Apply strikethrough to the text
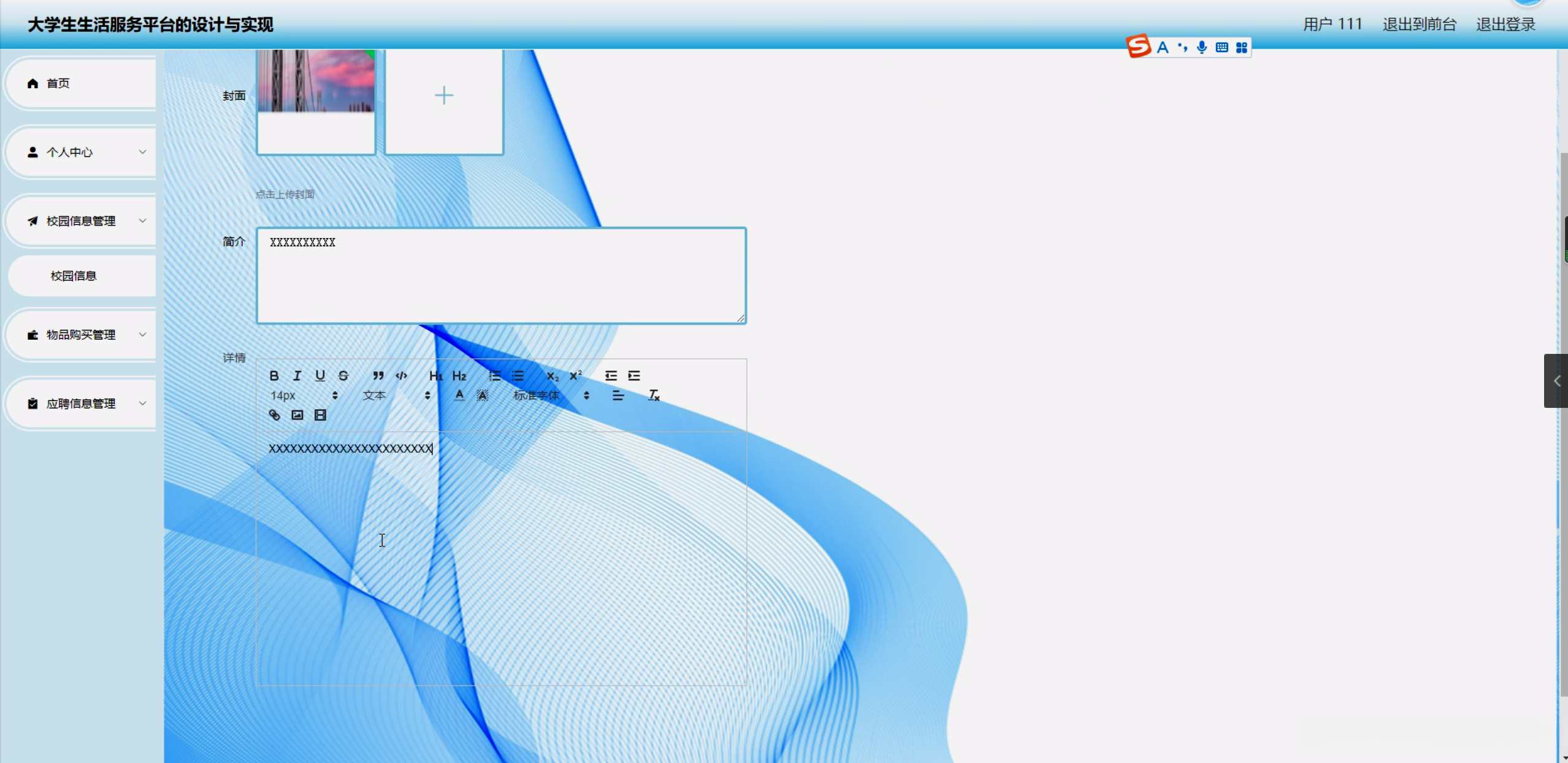The image size is (1568, 763). [343, 375]
